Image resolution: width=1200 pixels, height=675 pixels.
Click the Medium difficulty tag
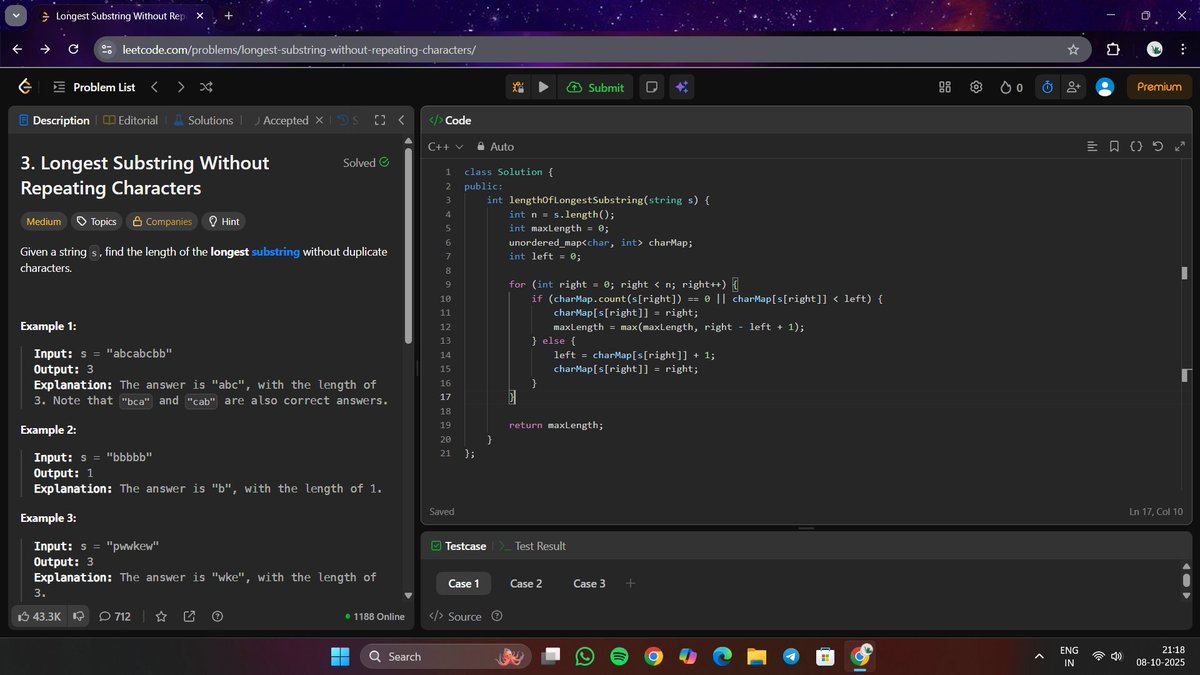coord(43,222)
